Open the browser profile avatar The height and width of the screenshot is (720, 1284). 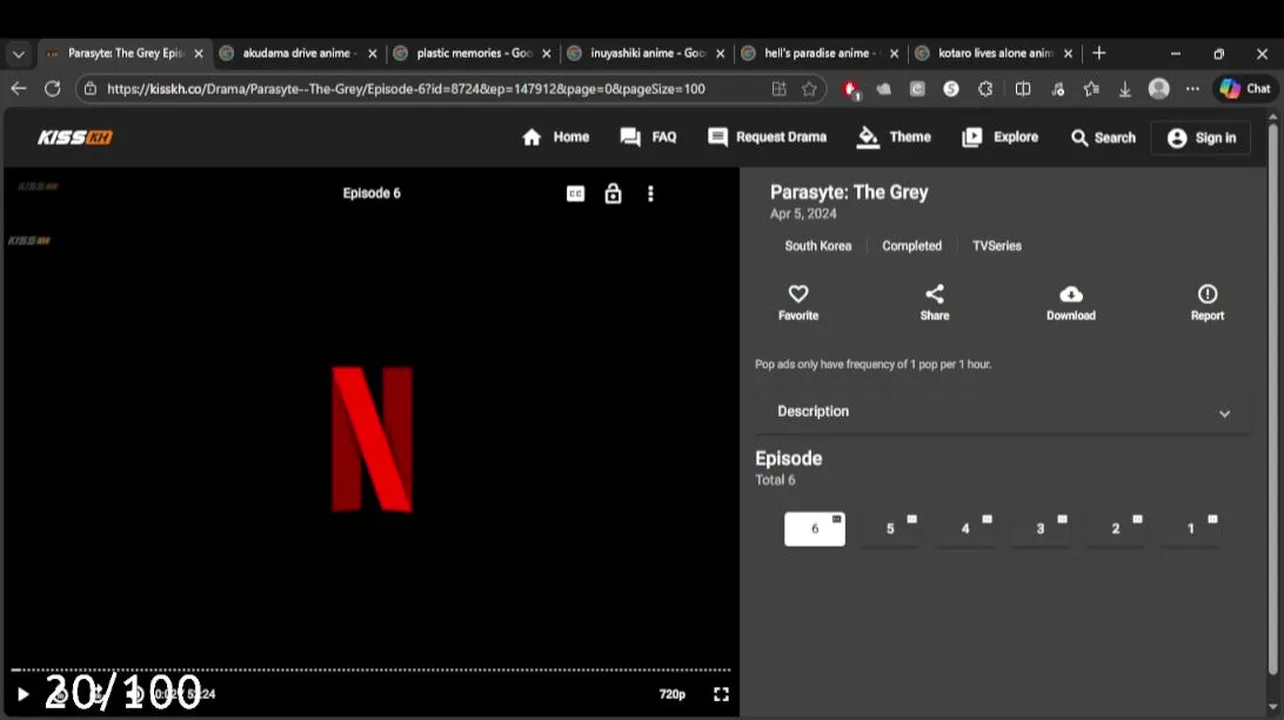pyautogui.click(x=1159, y=89)
